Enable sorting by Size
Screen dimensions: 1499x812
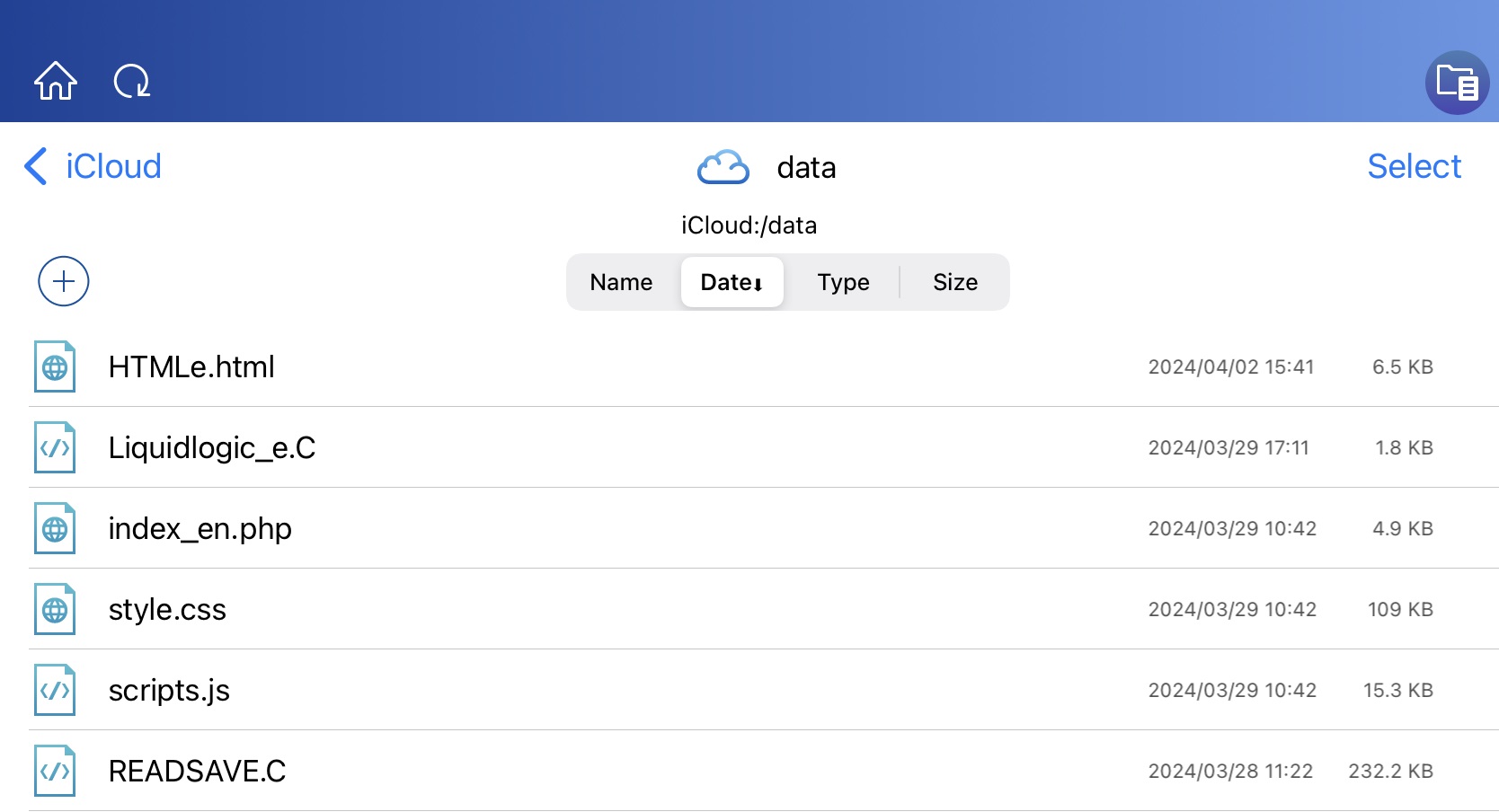click(x=954, y=282)
